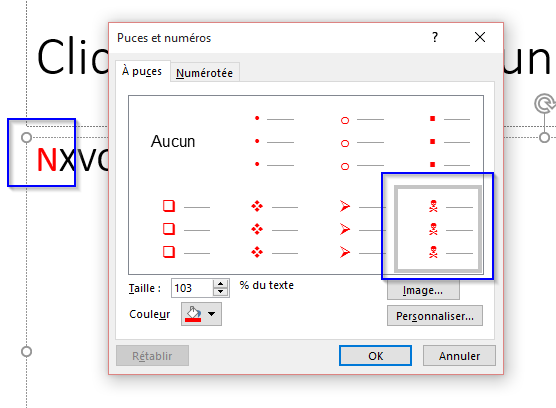Viewport: 556px width, 408px height.
Task: Choose the skull and crossbones bullet style
Action: (438, 229)
